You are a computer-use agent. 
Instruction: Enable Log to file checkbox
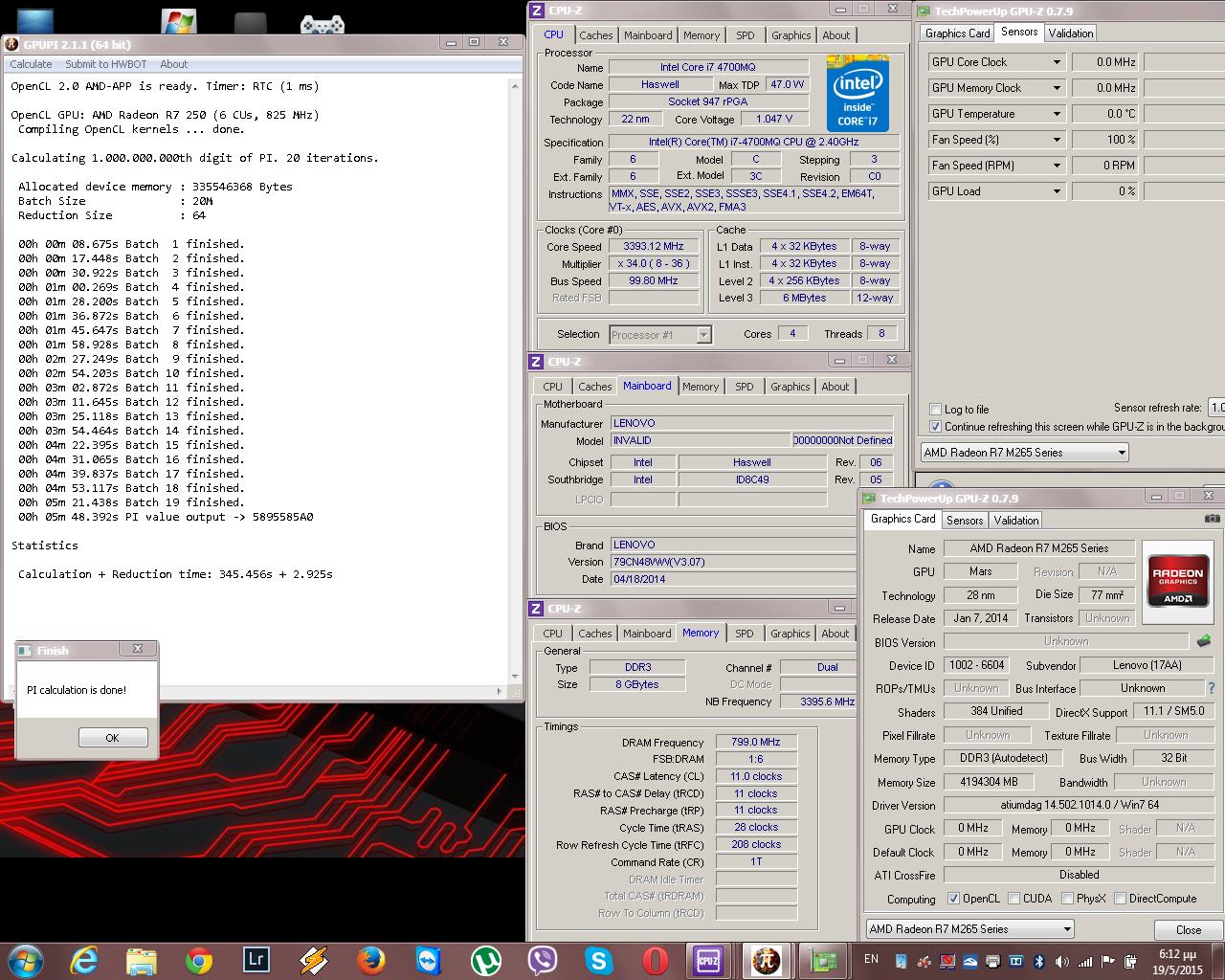[x=935, y=410]
